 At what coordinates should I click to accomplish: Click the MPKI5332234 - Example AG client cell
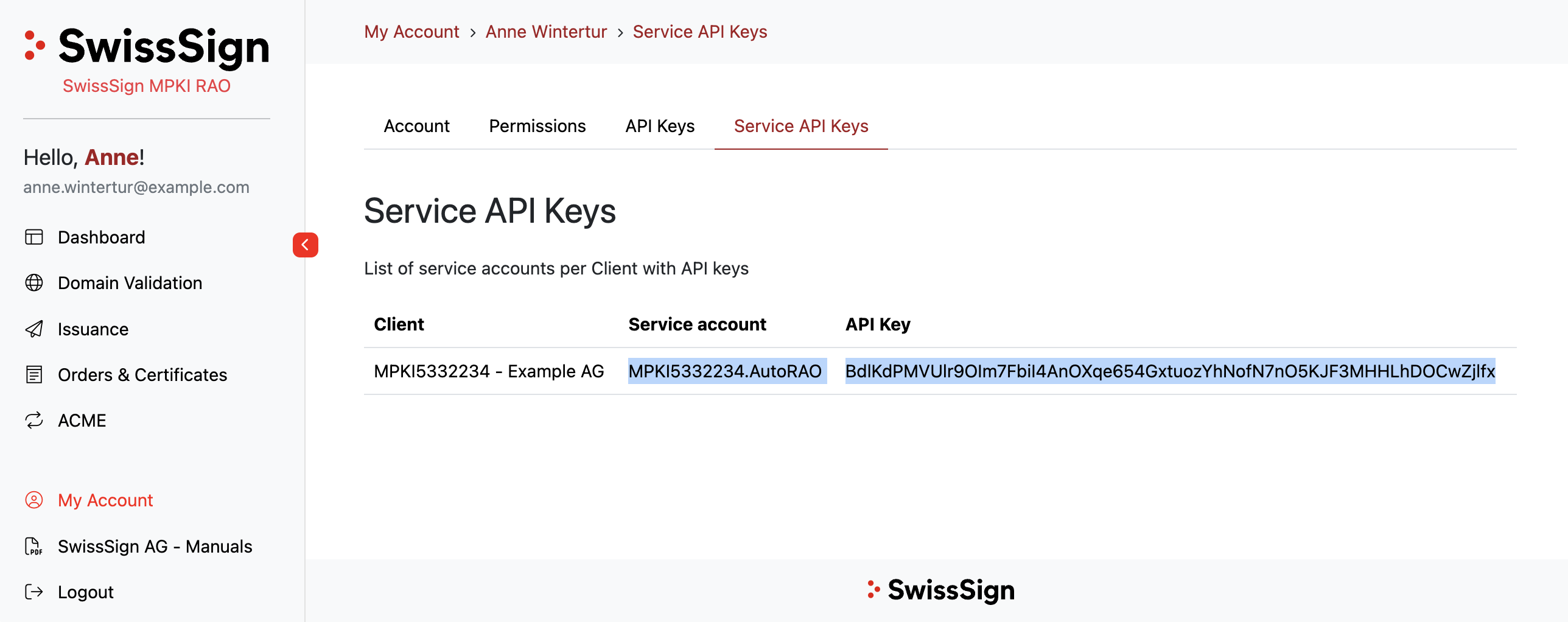tap(489, 371)
